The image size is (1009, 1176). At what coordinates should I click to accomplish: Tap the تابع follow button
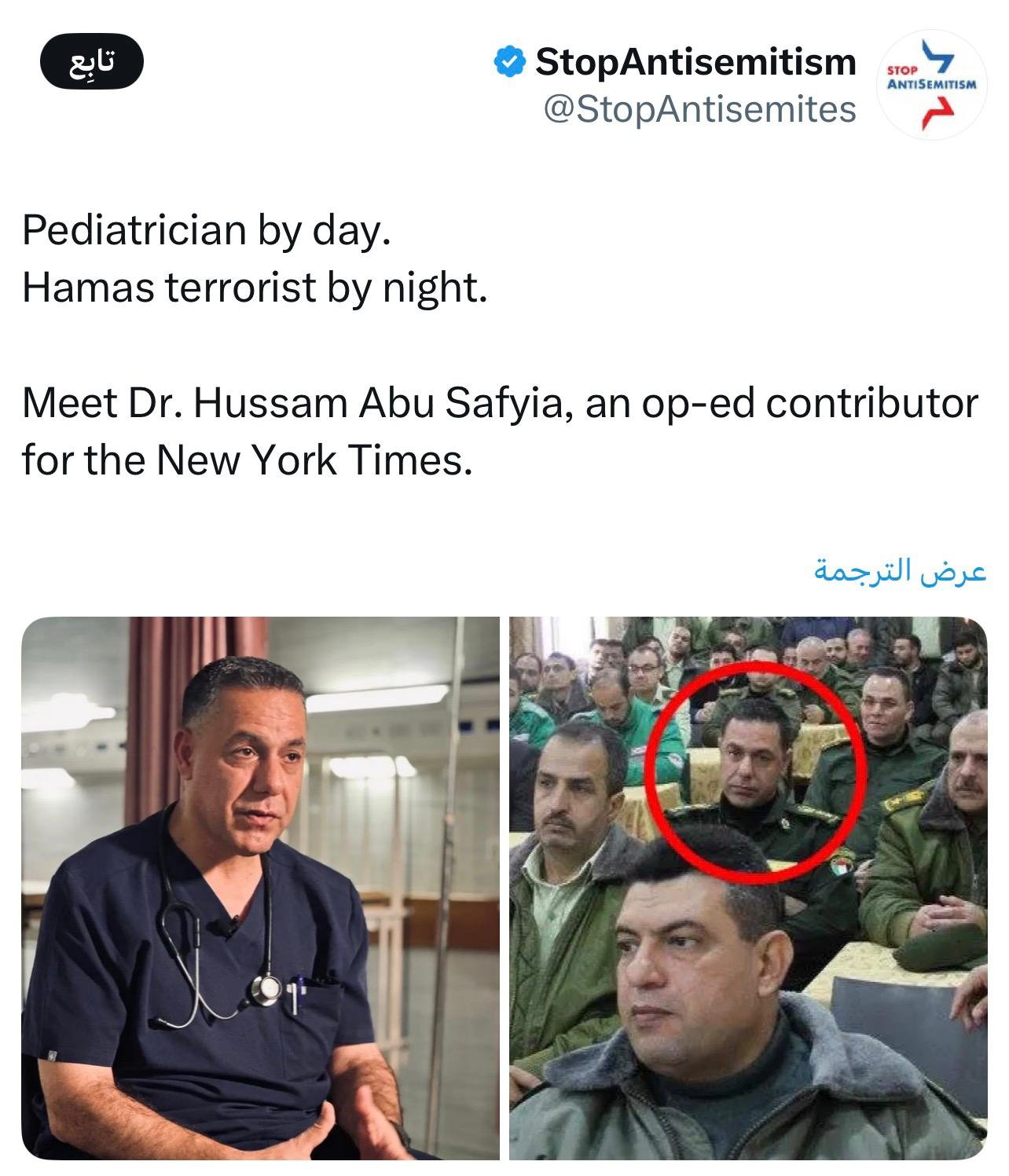point(92,61)
